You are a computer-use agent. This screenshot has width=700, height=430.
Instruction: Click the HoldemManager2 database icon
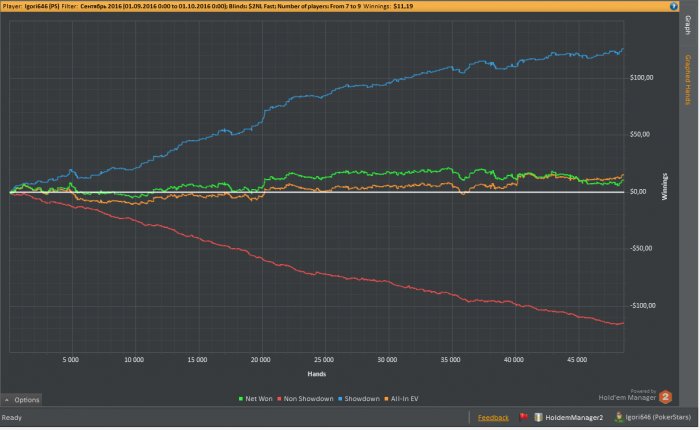(x=538, y=417)
